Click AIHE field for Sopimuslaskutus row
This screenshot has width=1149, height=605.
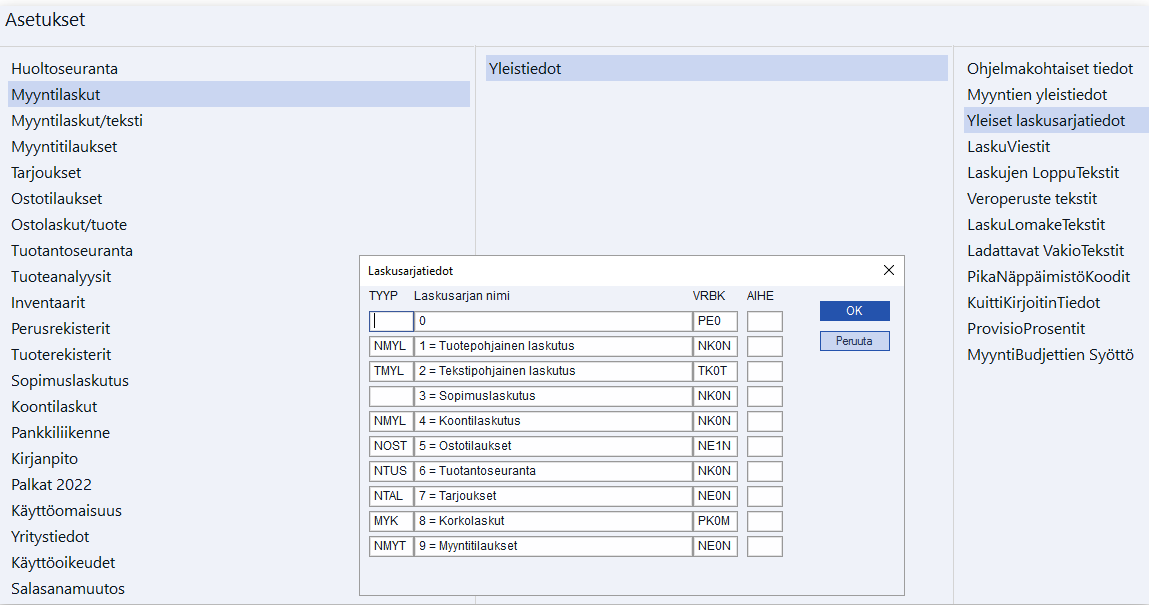(x=764, y=396)
